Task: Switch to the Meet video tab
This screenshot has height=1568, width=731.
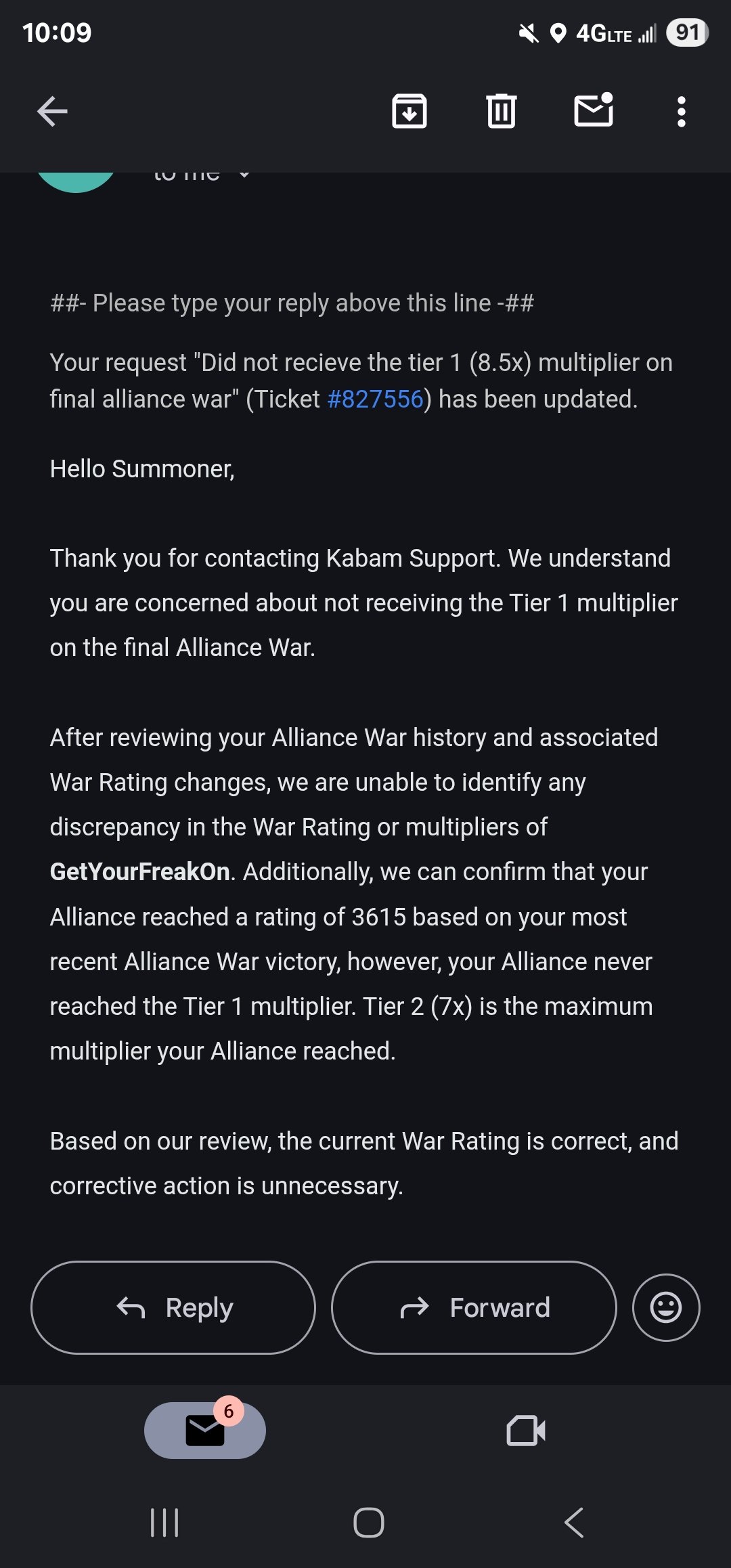Action: click(x=526, y=1431)
